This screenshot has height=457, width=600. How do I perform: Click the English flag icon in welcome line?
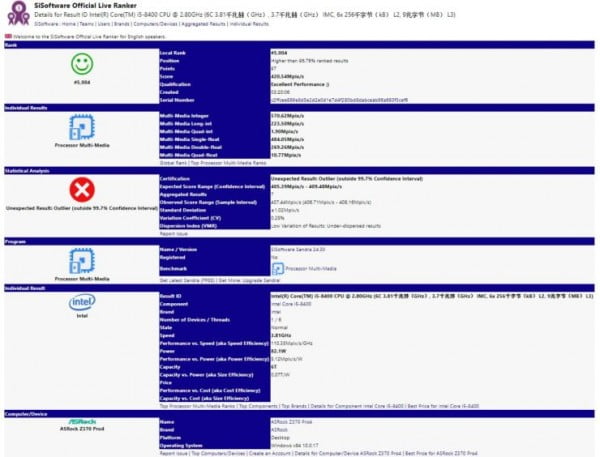[x=9, y=34]
